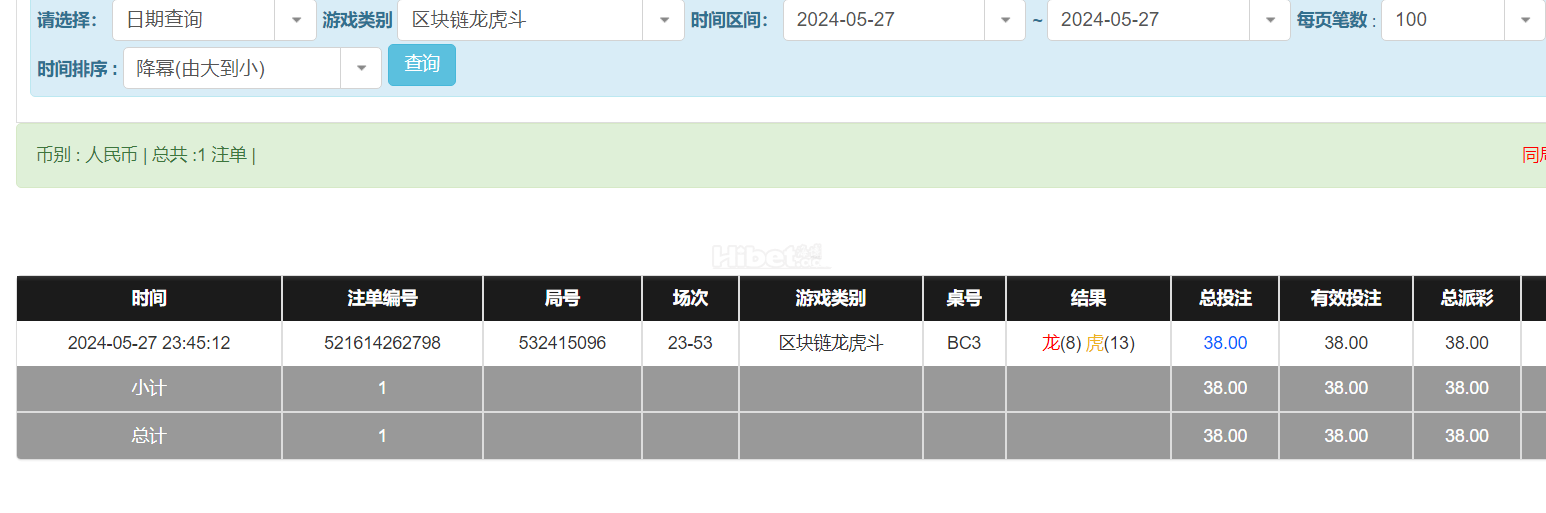Click the red 同局 text at right edge

[1534, 155]
